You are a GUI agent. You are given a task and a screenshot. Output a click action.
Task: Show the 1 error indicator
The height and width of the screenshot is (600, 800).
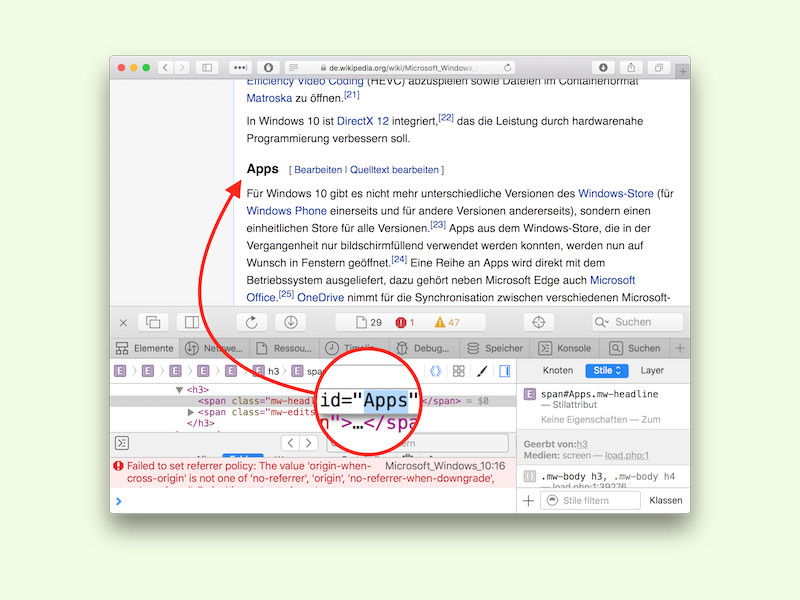405,322
